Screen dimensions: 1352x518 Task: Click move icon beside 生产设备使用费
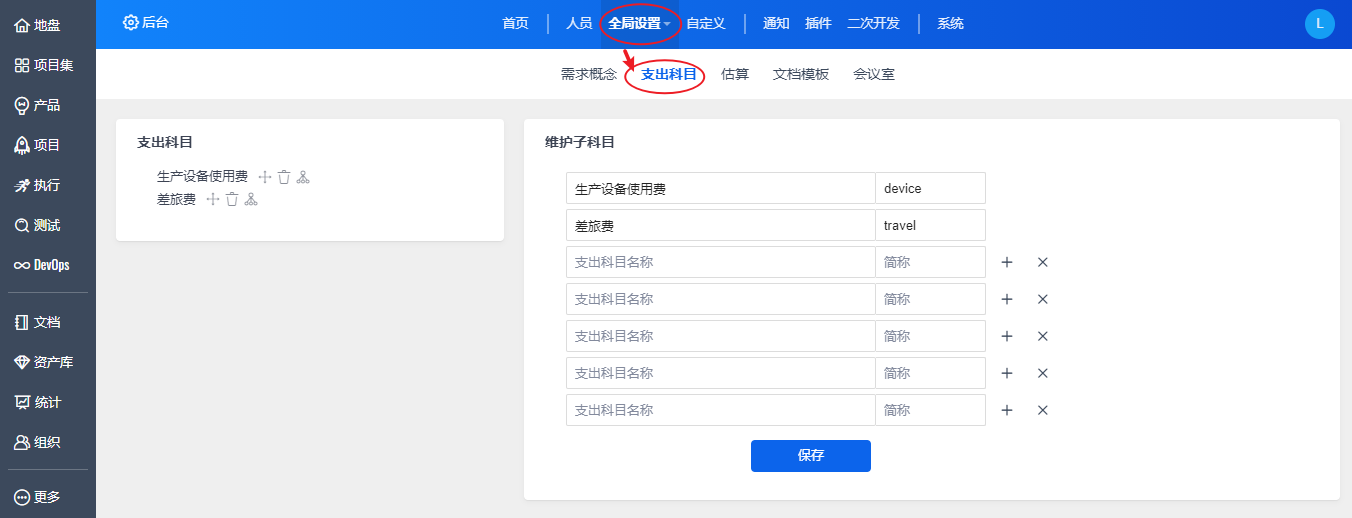(265, 177)
